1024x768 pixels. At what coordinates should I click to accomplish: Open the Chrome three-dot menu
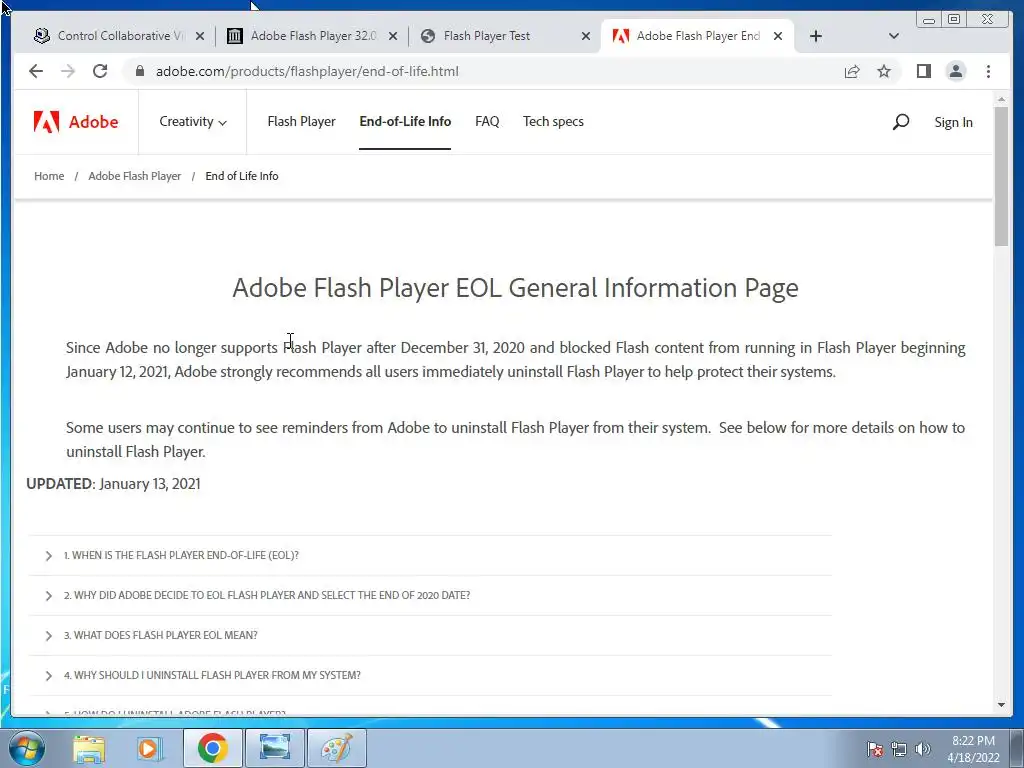pos(988,71)
